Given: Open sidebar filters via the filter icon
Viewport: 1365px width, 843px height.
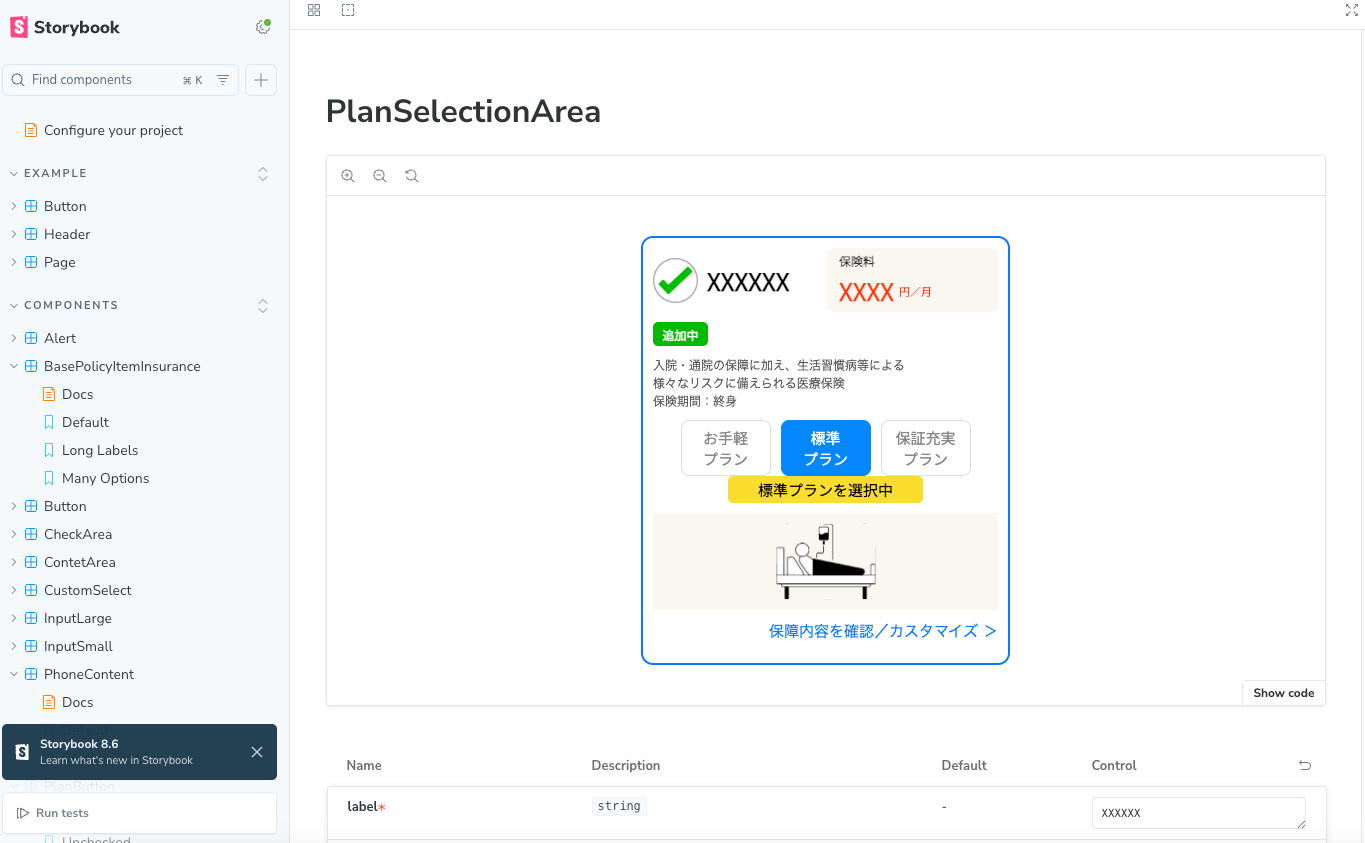Looking at the screenshot, I should click(222, 79).
